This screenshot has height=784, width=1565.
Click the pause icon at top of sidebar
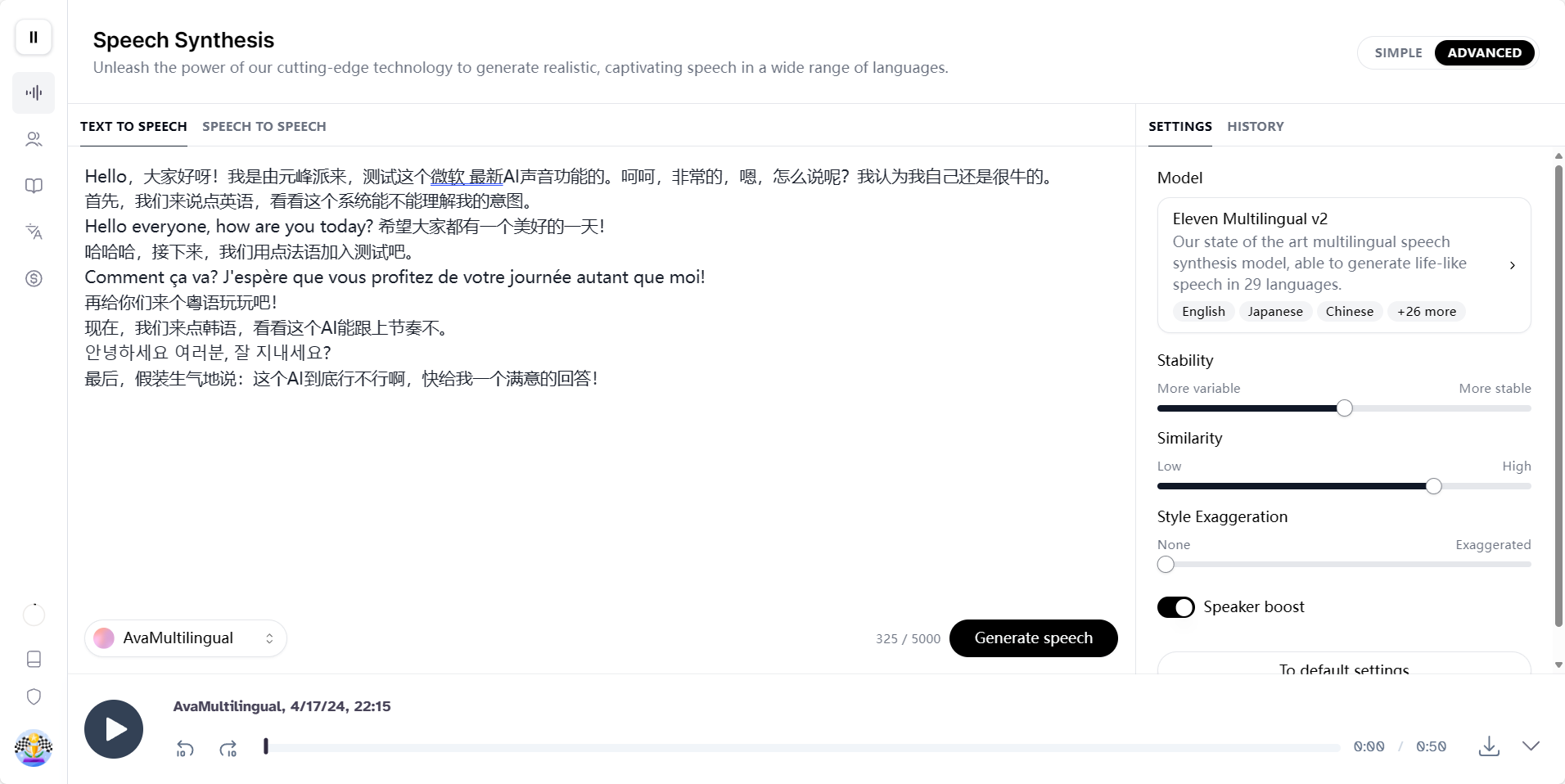click(34, 37)
